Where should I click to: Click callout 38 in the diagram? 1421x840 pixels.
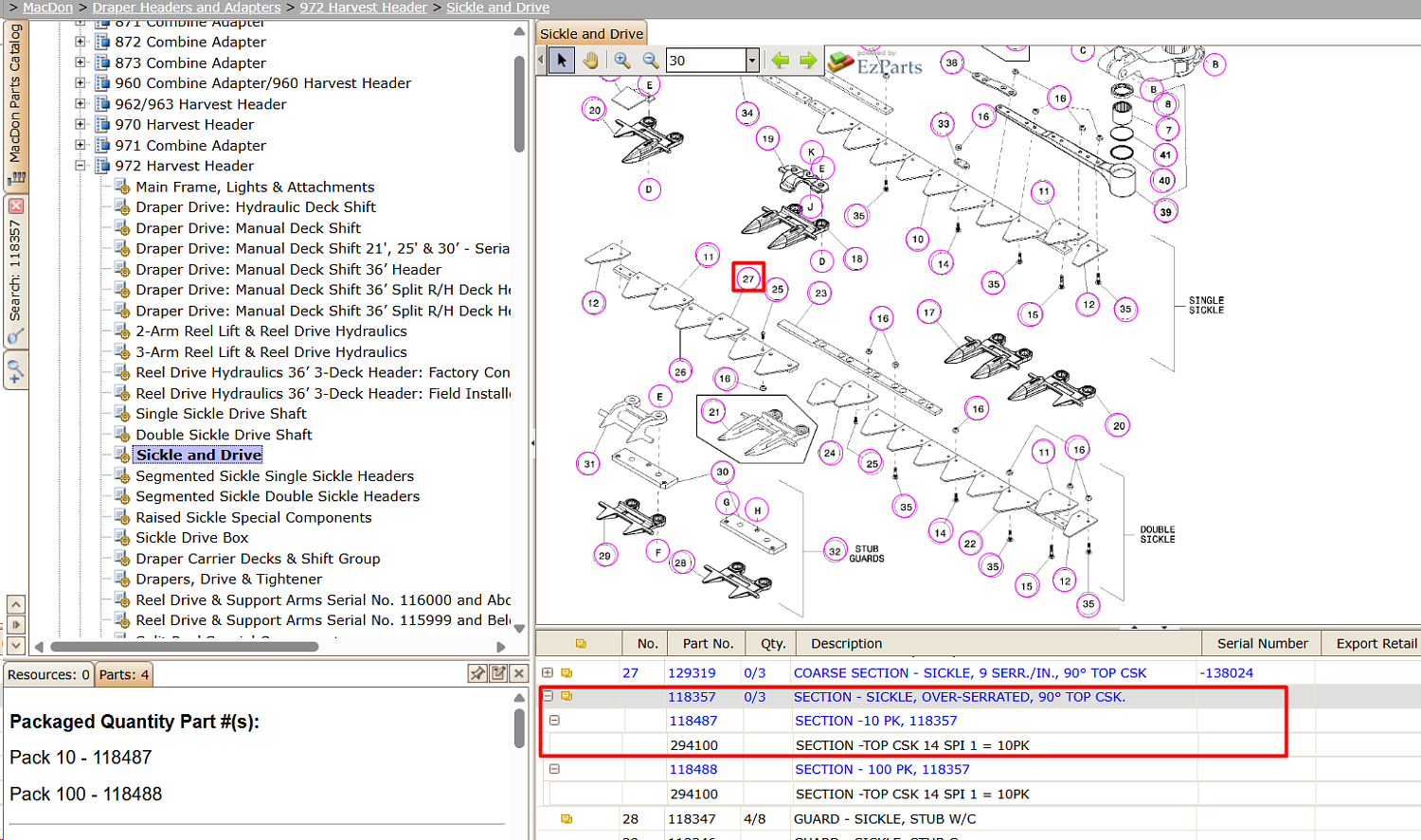[x=951, y=63]
